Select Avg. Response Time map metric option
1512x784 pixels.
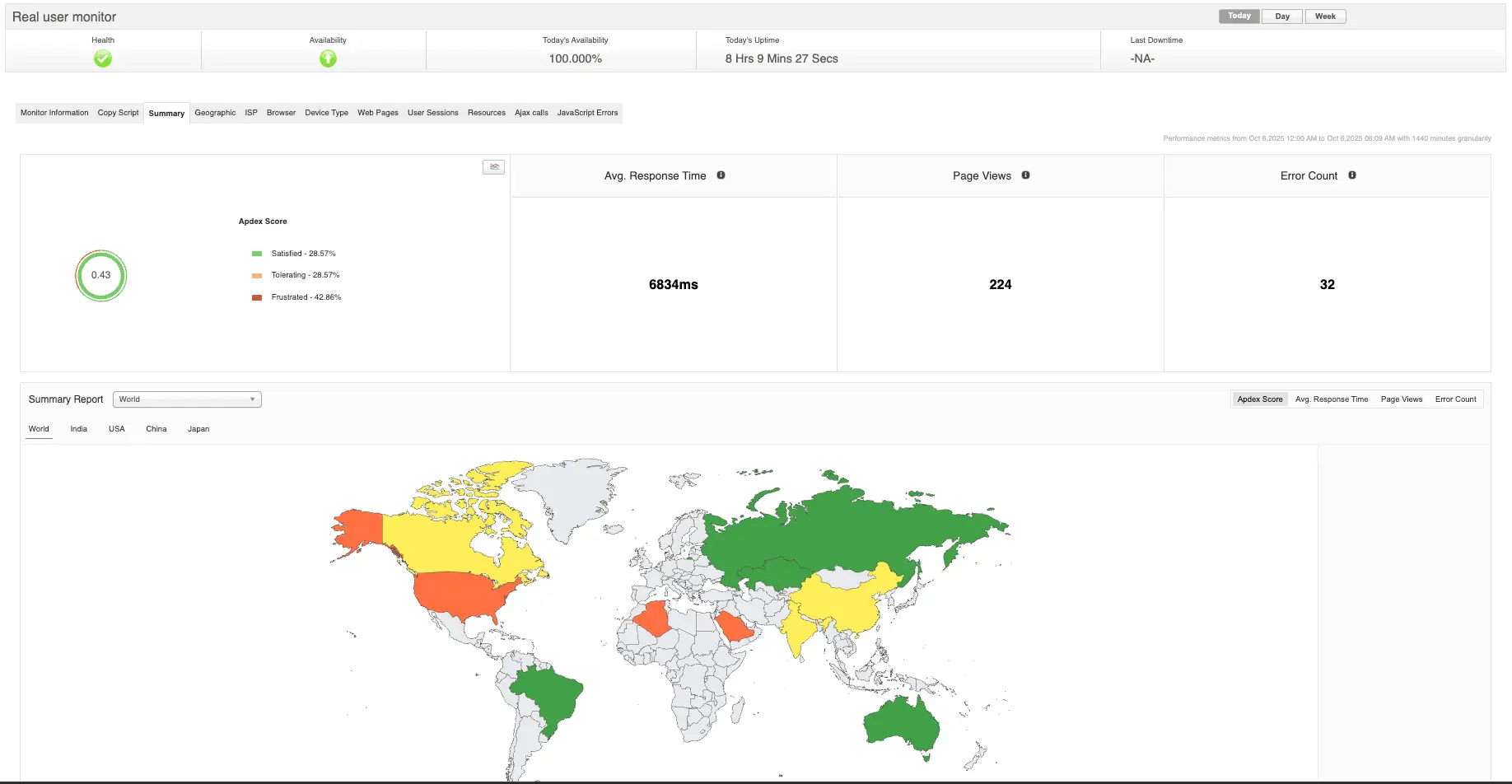1332,399
